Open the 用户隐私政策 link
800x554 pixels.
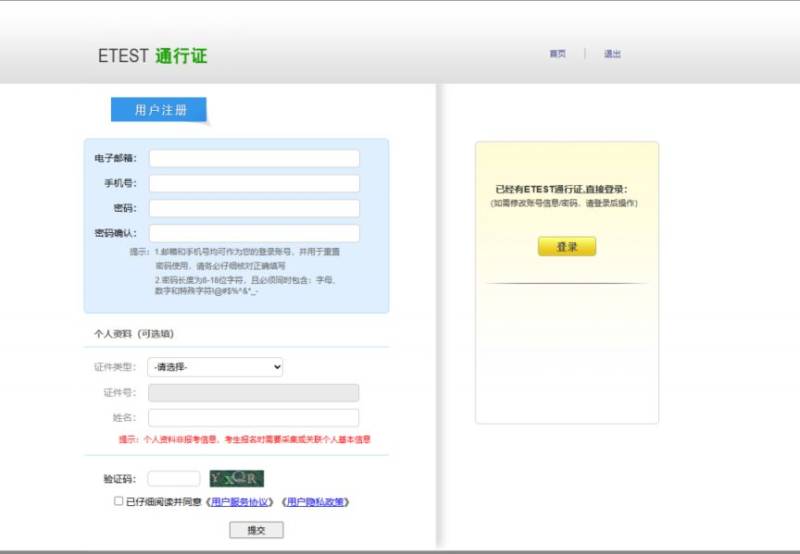pos(315,502)
